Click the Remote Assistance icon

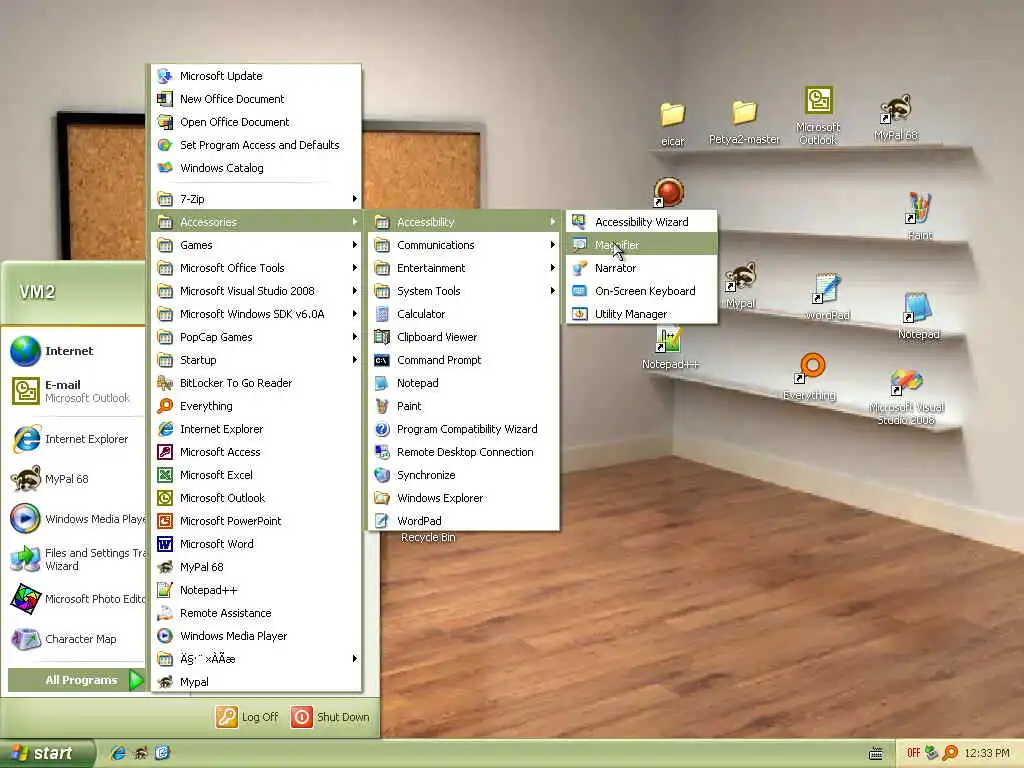click(x=165, y=613)
